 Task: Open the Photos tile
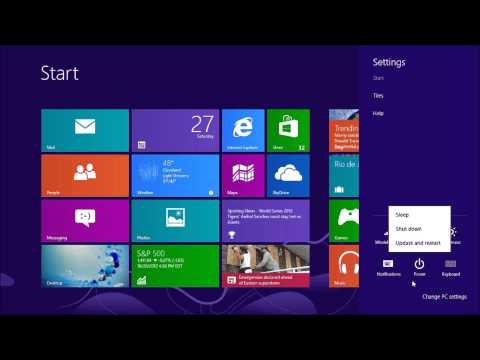pyautogui.click(x=175, y=221)
